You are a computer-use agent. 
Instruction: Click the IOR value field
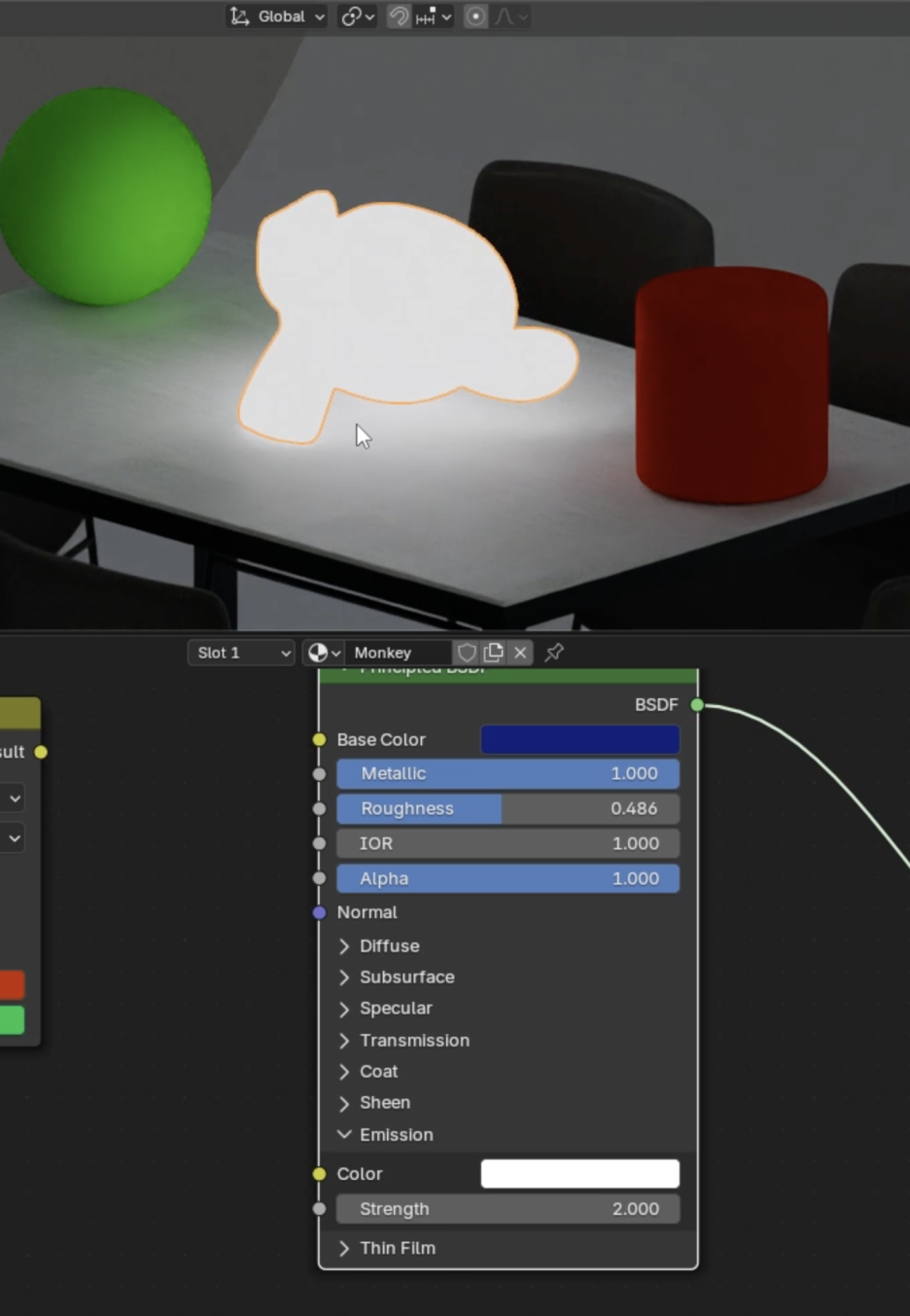[x=507, y=843]
